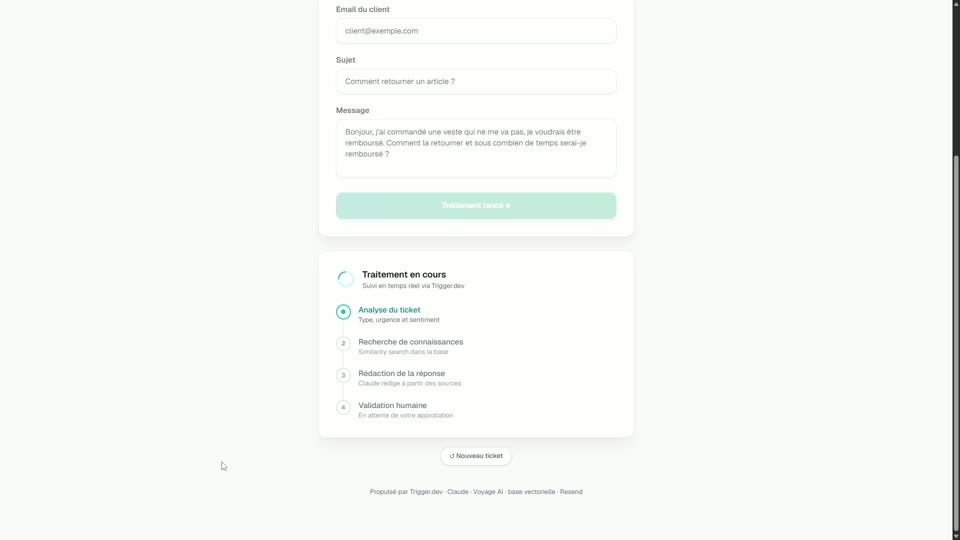Click the active Analyse du ticket step circle

343,312
